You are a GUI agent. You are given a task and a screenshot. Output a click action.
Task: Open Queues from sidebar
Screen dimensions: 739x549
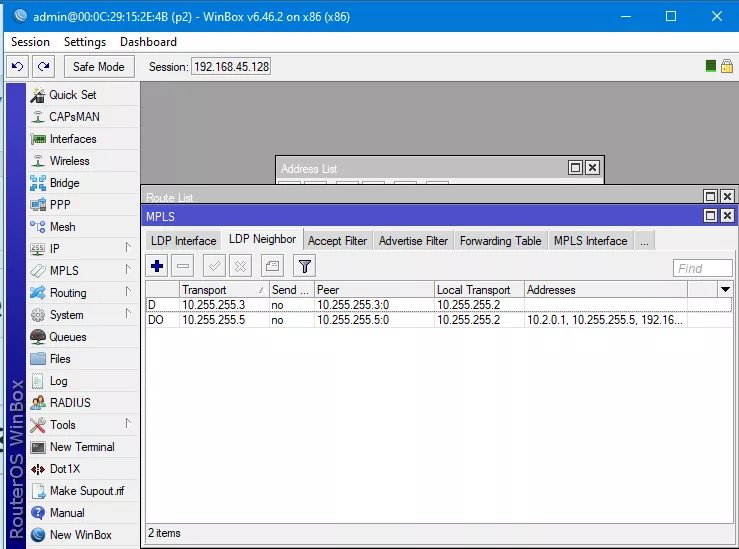pos(83,336)
